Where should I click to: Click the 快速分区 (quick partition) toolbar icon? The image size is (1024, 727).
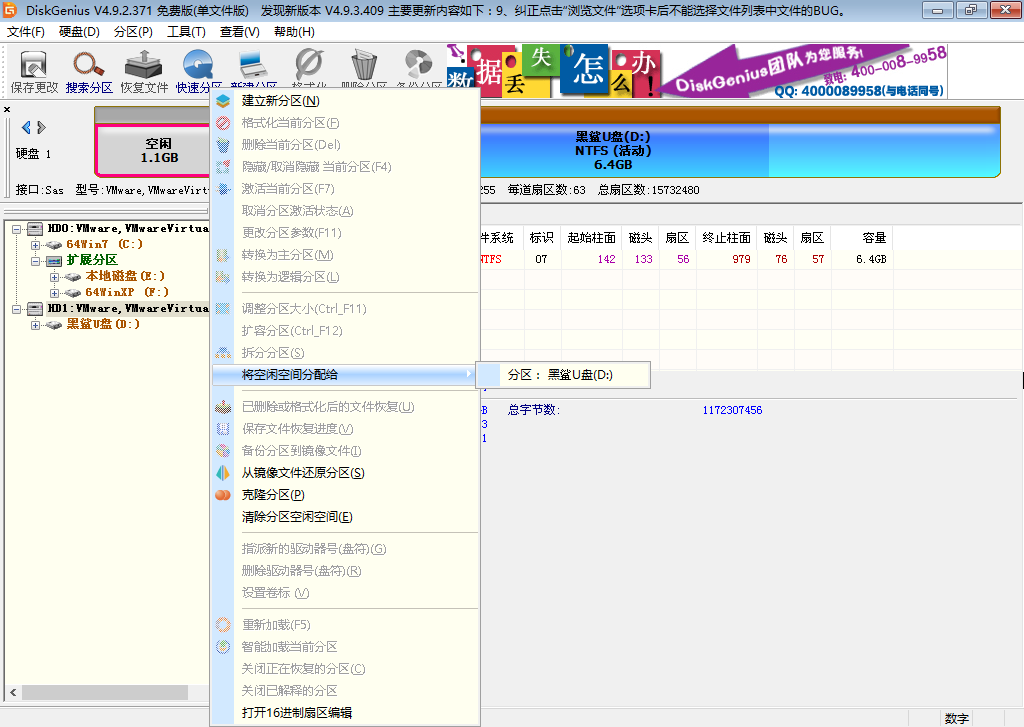pyautogui.click(x=198, y=67)
